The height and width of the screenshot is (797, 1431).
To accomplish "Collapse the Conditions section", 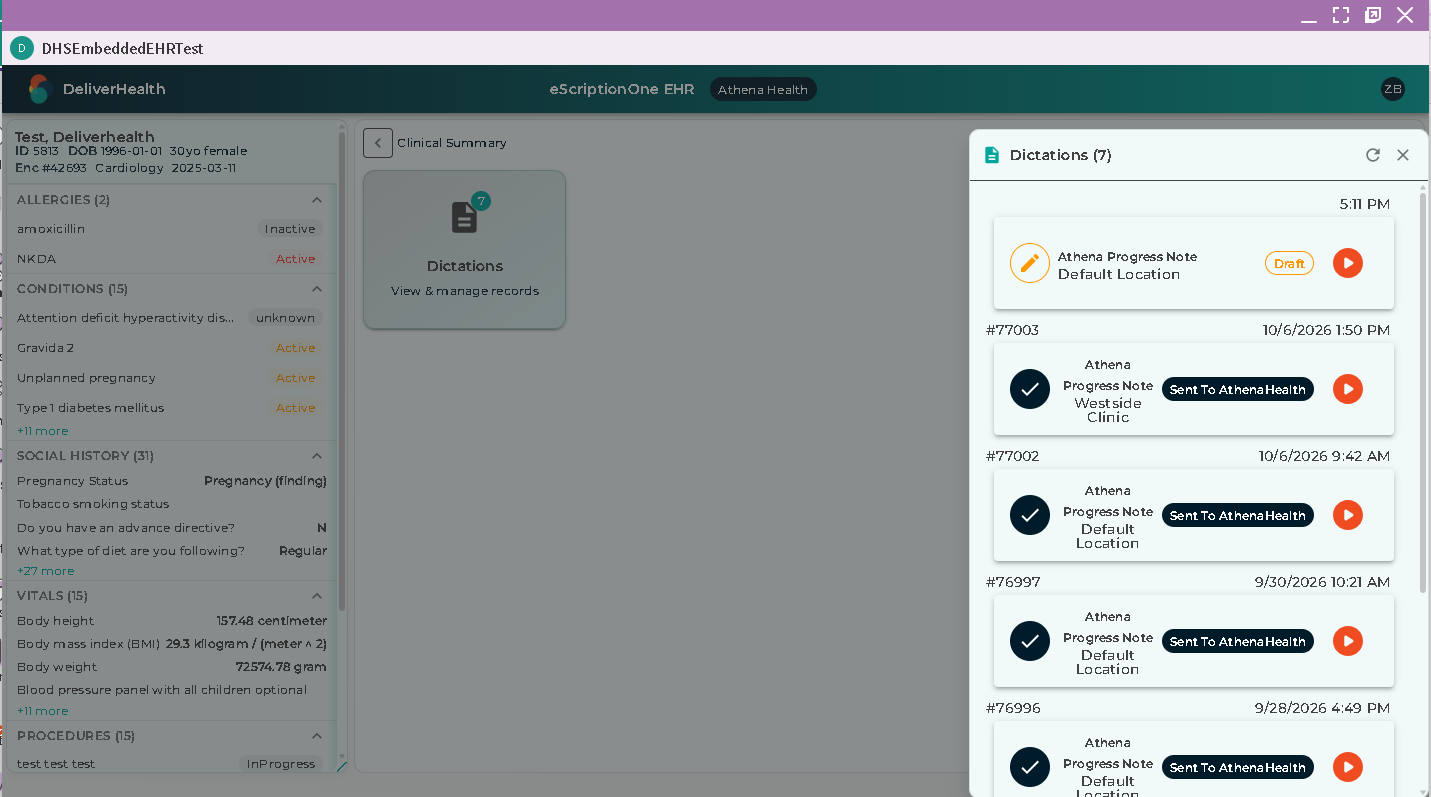I will click(x=317, y=289).
